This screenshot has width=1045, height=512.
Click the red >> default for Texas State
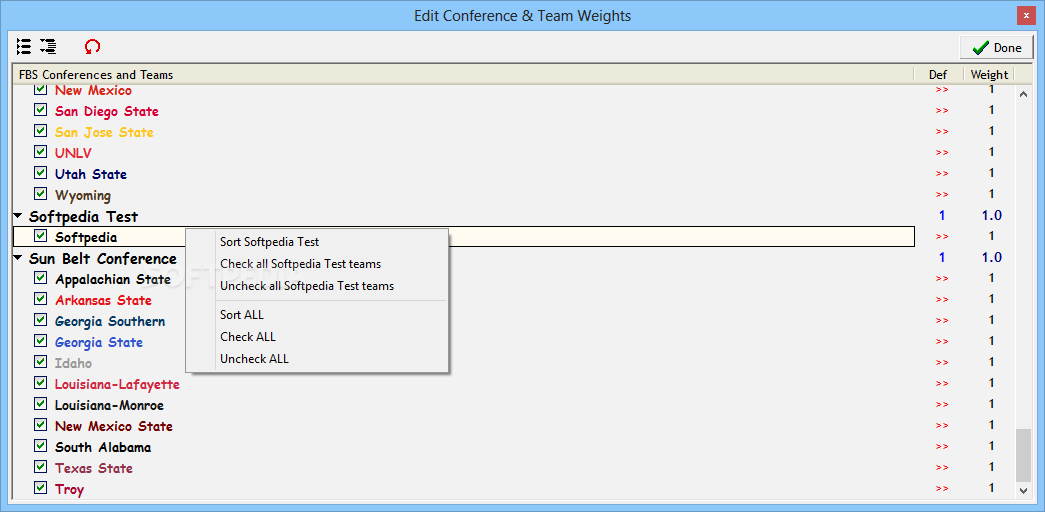(942, 467)
